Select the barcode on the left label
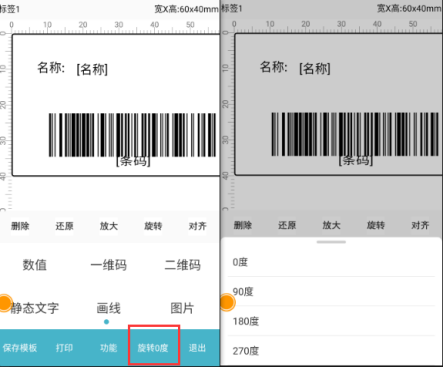 point(132,135)
